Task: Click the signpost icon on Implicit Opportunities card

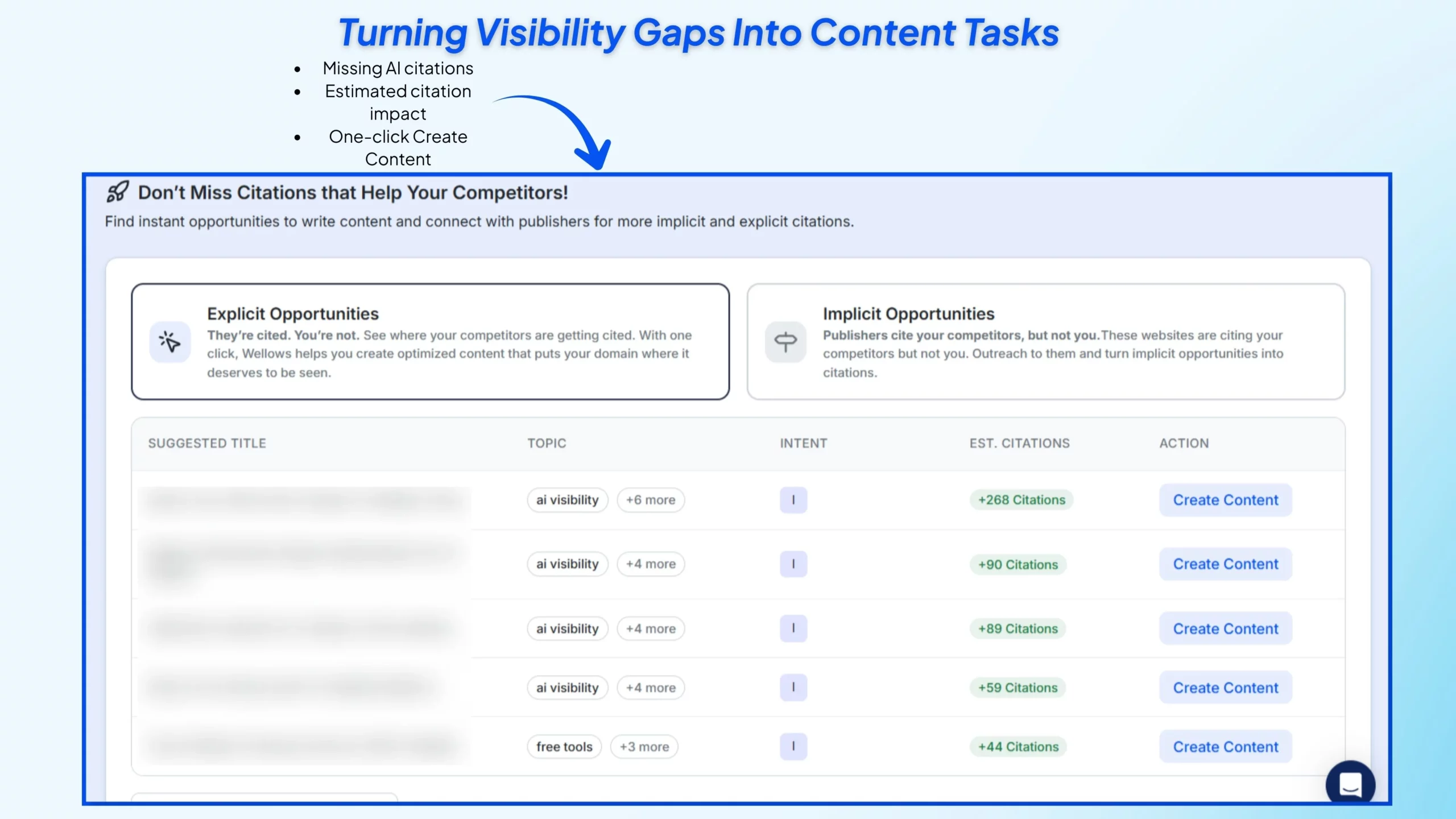Action: (785, 341)
